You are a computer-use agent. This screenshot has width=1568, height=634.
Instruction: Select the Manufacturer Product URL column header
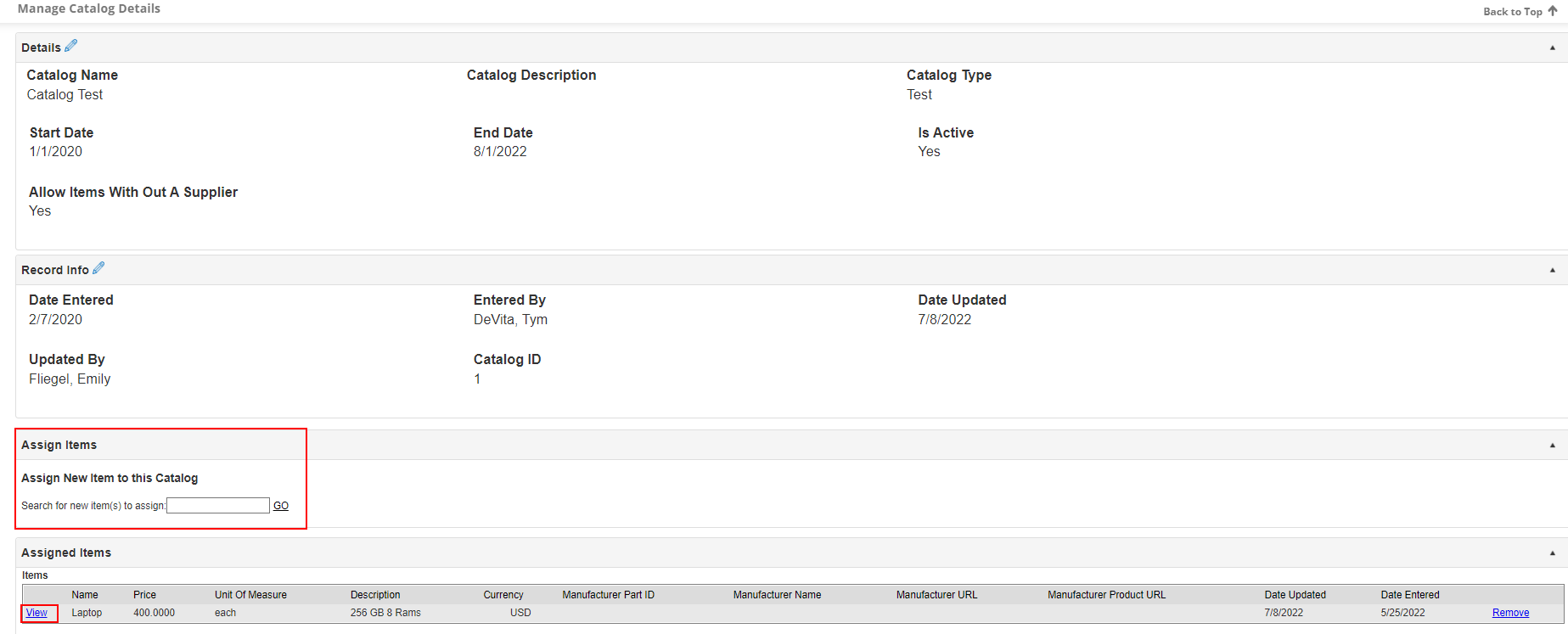tap(1106, 595)
